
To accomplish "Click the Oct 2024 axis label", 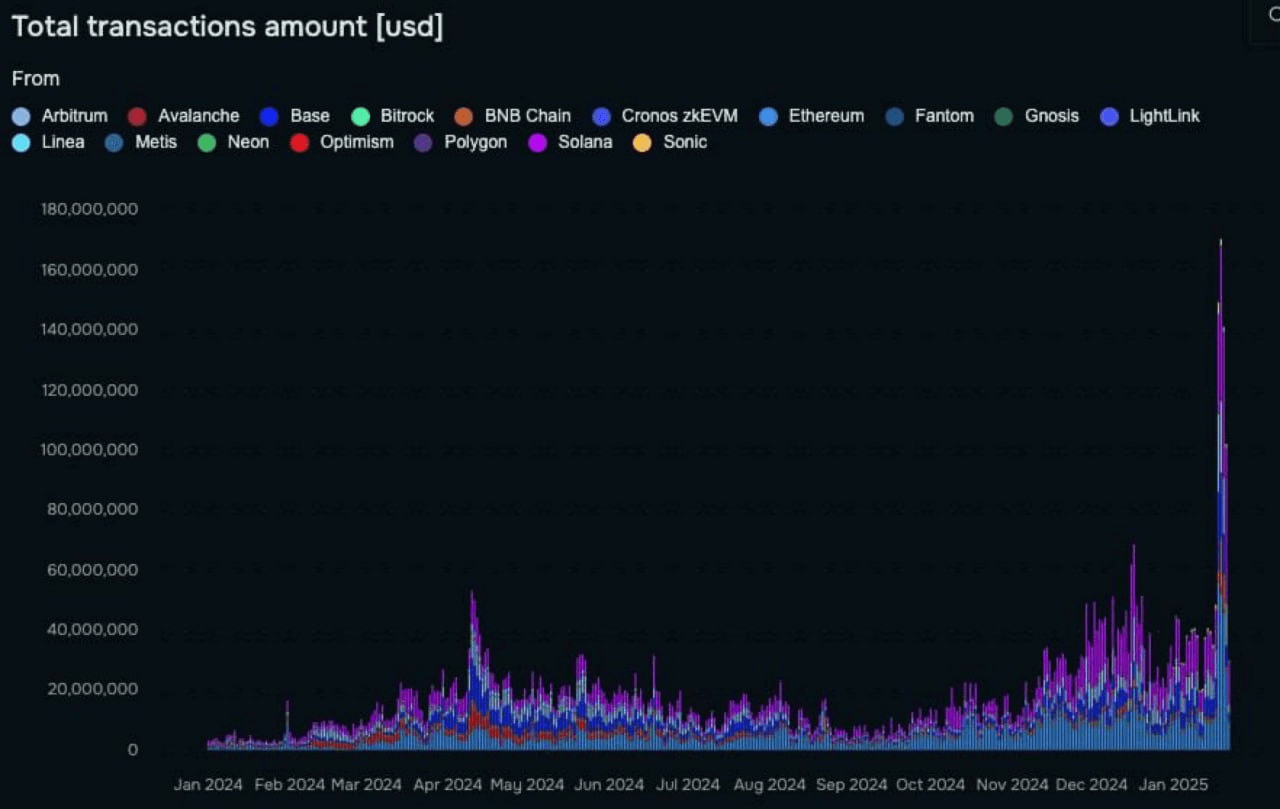I will (x=931, y=785).
